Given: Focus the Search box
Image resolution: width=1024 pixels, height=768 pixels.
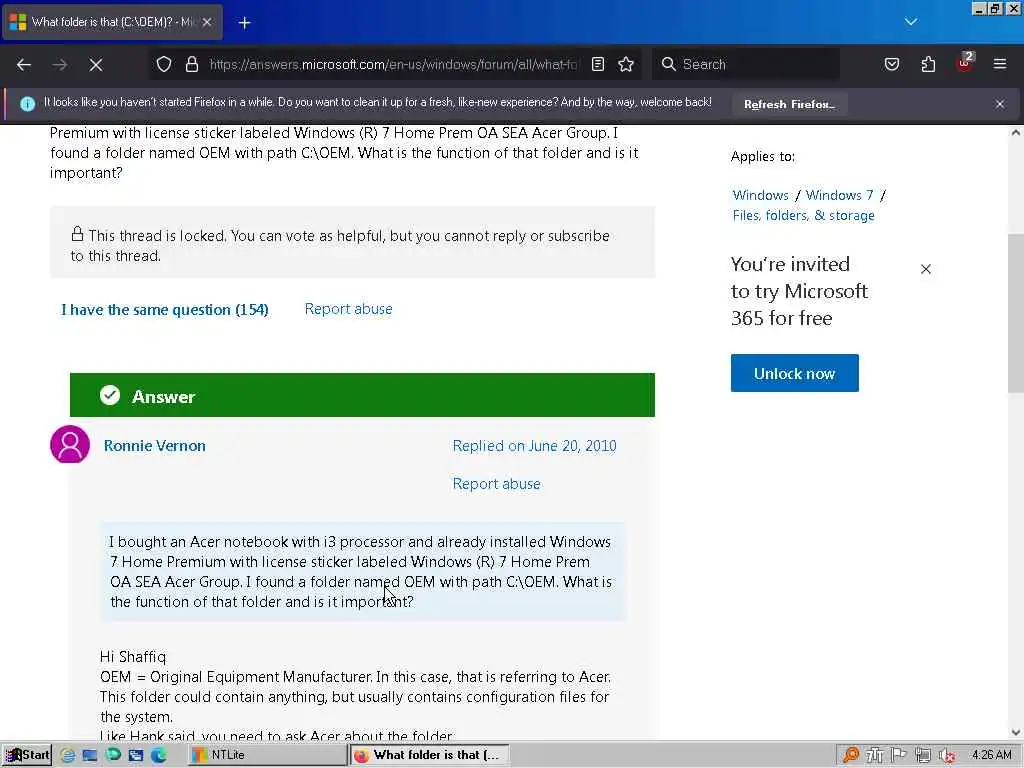Looking at the screenshot, I should pos(745,64).
